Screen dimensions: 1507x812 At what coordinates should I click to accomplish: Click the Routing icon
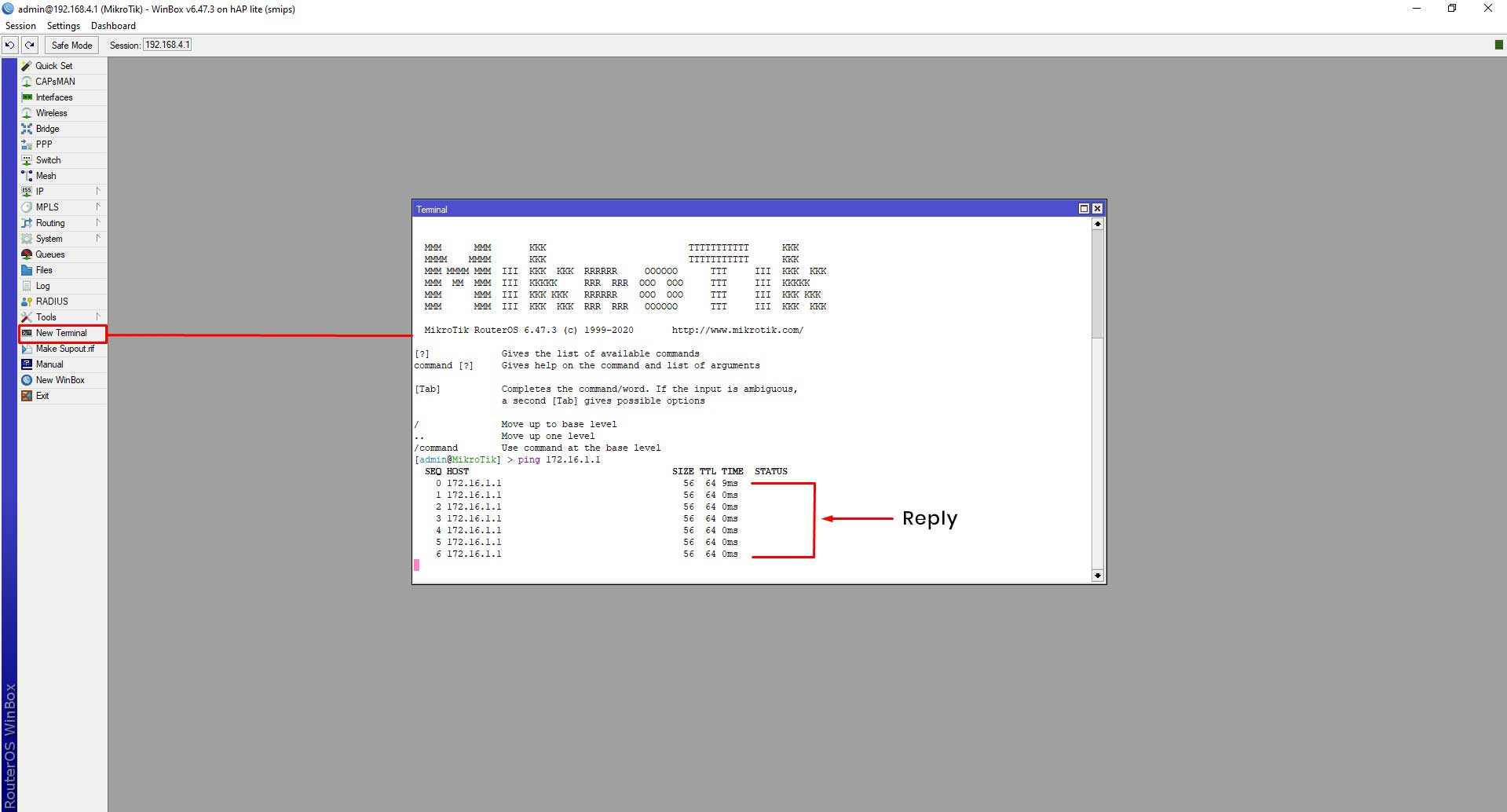pos(27,223)
